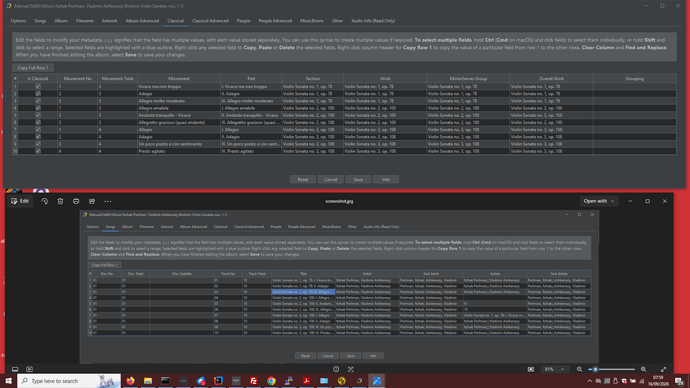This screenshot has width=690, height=388.
Task: Click the zoom in magnifier icon
Action: pos(643,369)
